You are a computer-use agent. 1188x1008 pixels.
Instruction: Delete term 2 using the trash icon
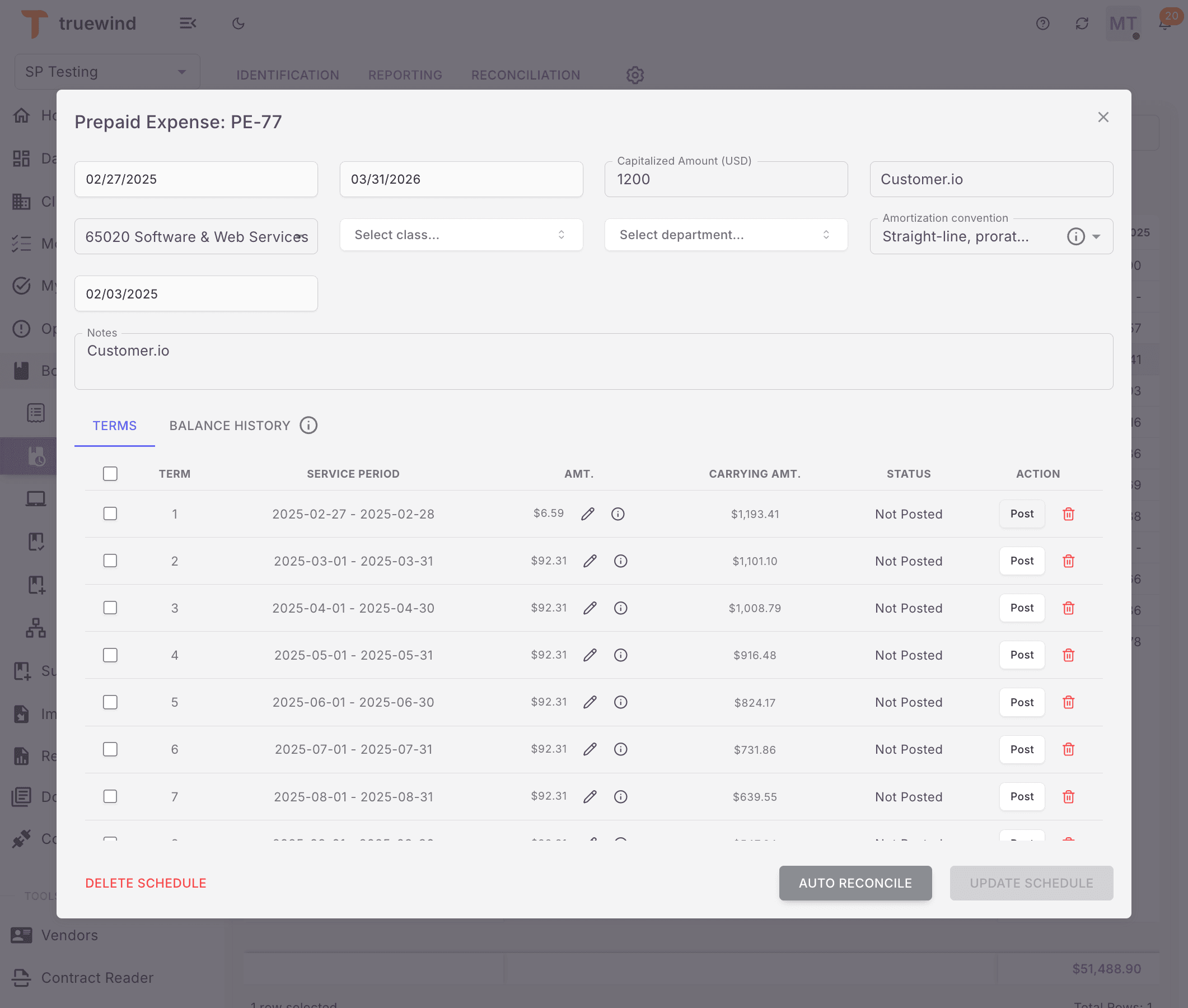1068,561
